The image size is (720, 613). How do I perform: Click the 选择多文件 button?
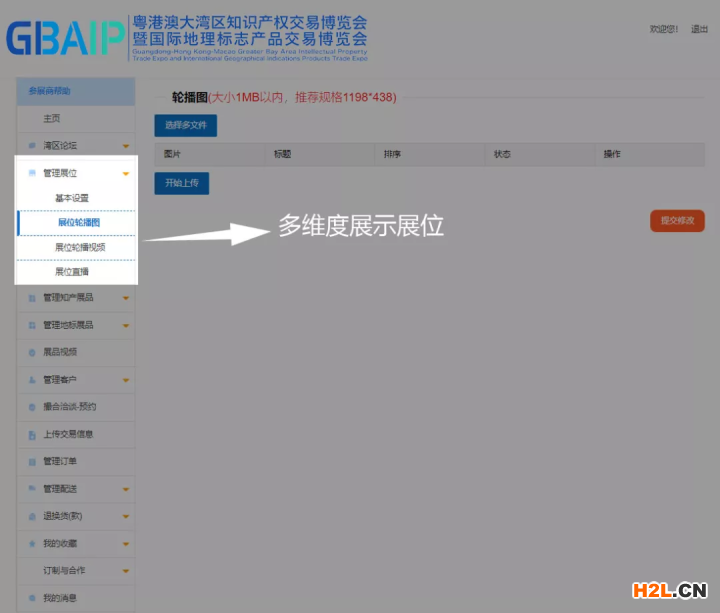[186, 125]
